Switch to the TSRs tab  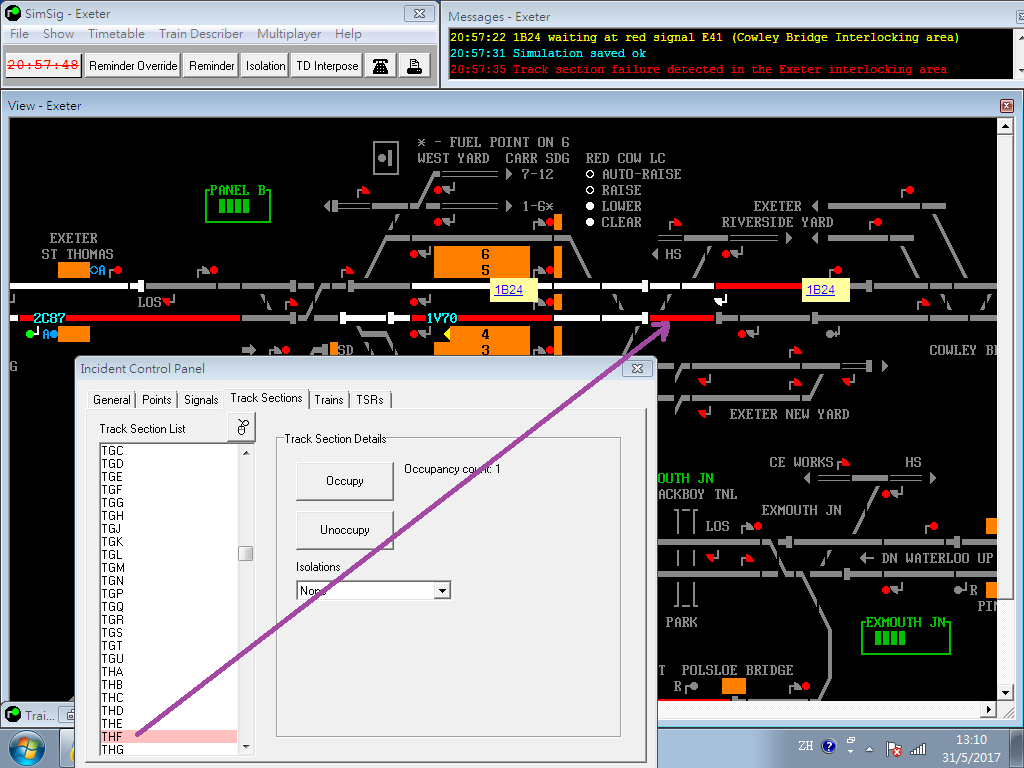370,400
